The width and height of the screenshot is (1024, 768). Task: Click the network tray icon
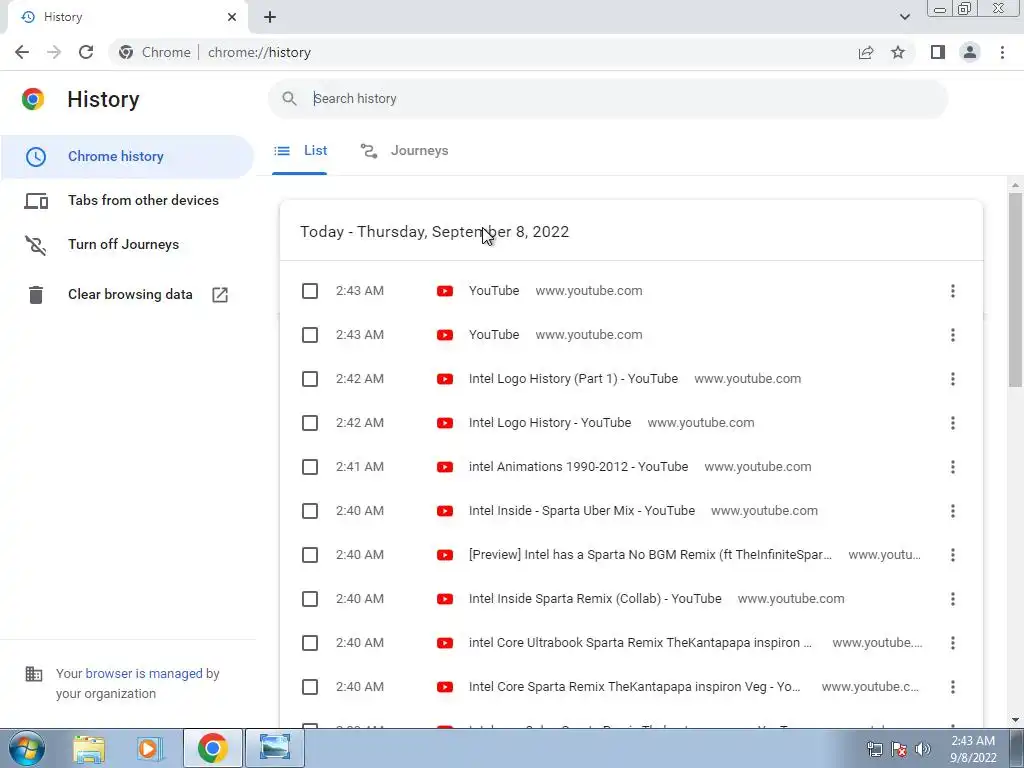874,749
